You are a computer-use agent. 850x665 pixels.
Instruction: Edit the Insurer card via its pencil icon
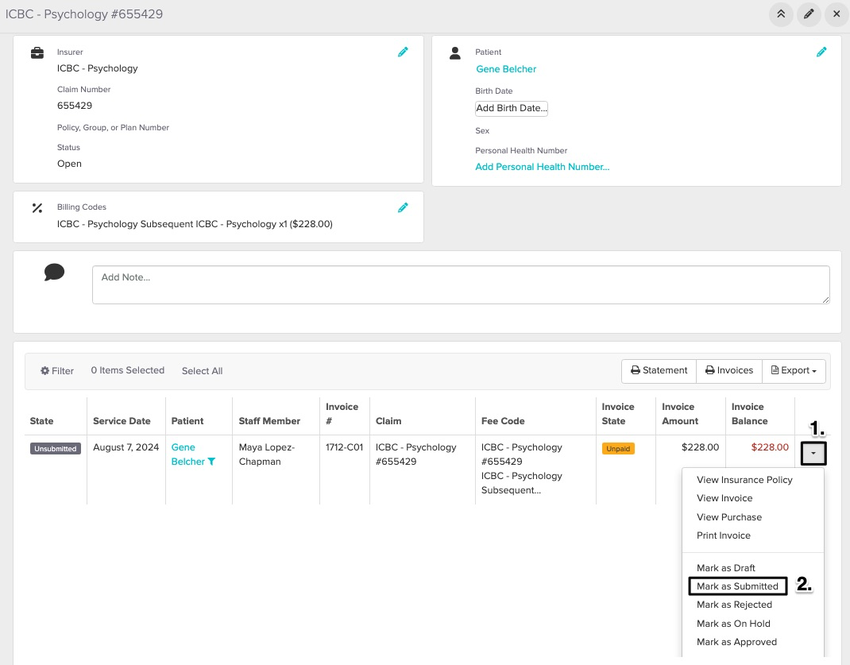click(x=403, y=52)
